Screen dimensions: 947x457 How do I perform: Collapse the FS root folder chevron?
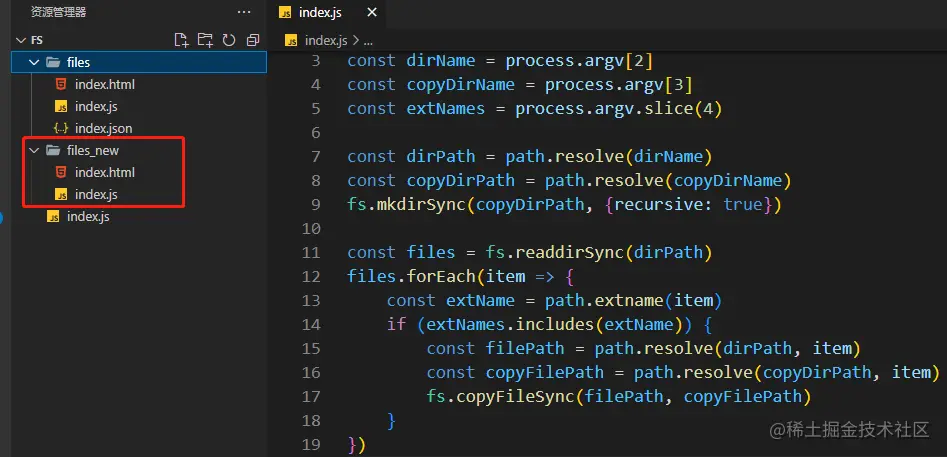21,40
